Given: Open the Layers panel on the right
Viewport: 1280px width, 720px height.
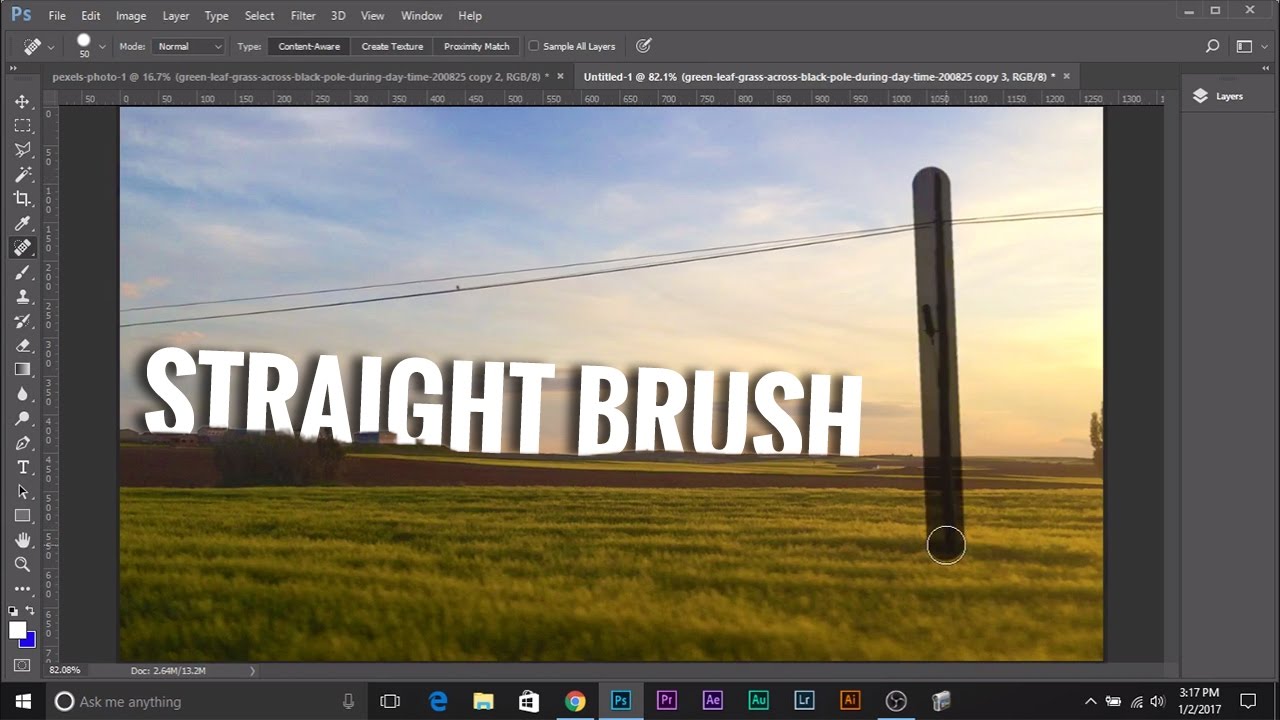Looking at the screenshot, I should click(1222, 95).
